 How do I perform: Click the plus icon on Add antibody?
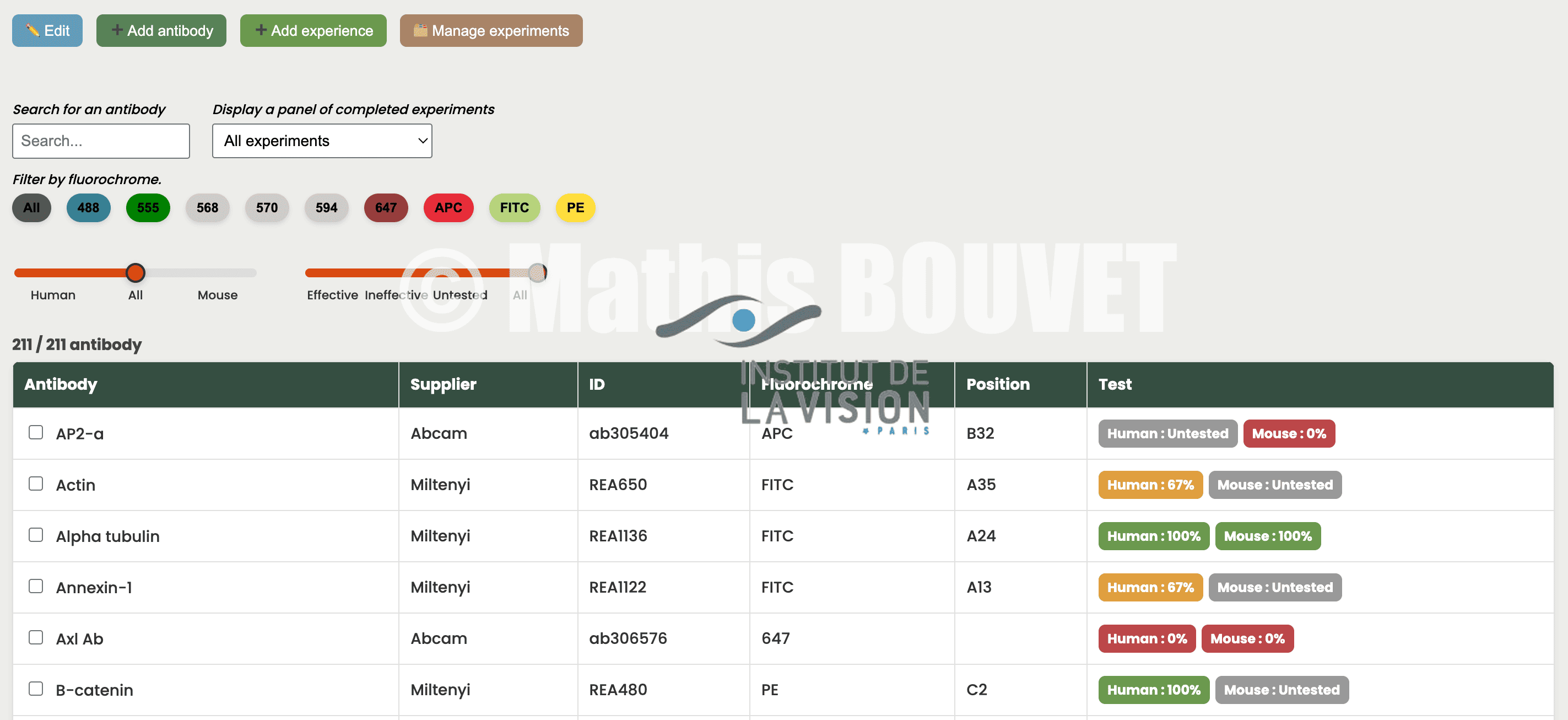pos(117,30)
